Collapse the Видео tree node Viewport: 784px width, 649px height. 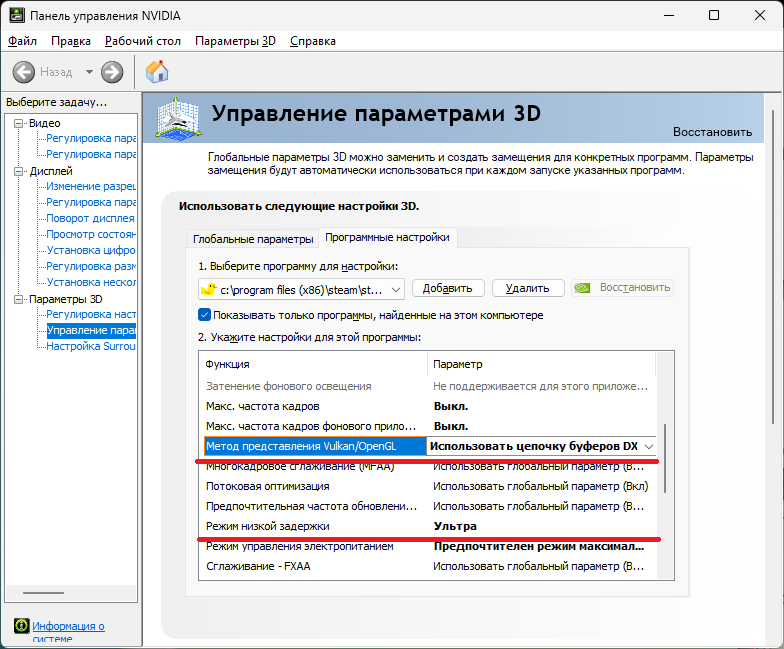pyautogui.click(x=18, y=123)
